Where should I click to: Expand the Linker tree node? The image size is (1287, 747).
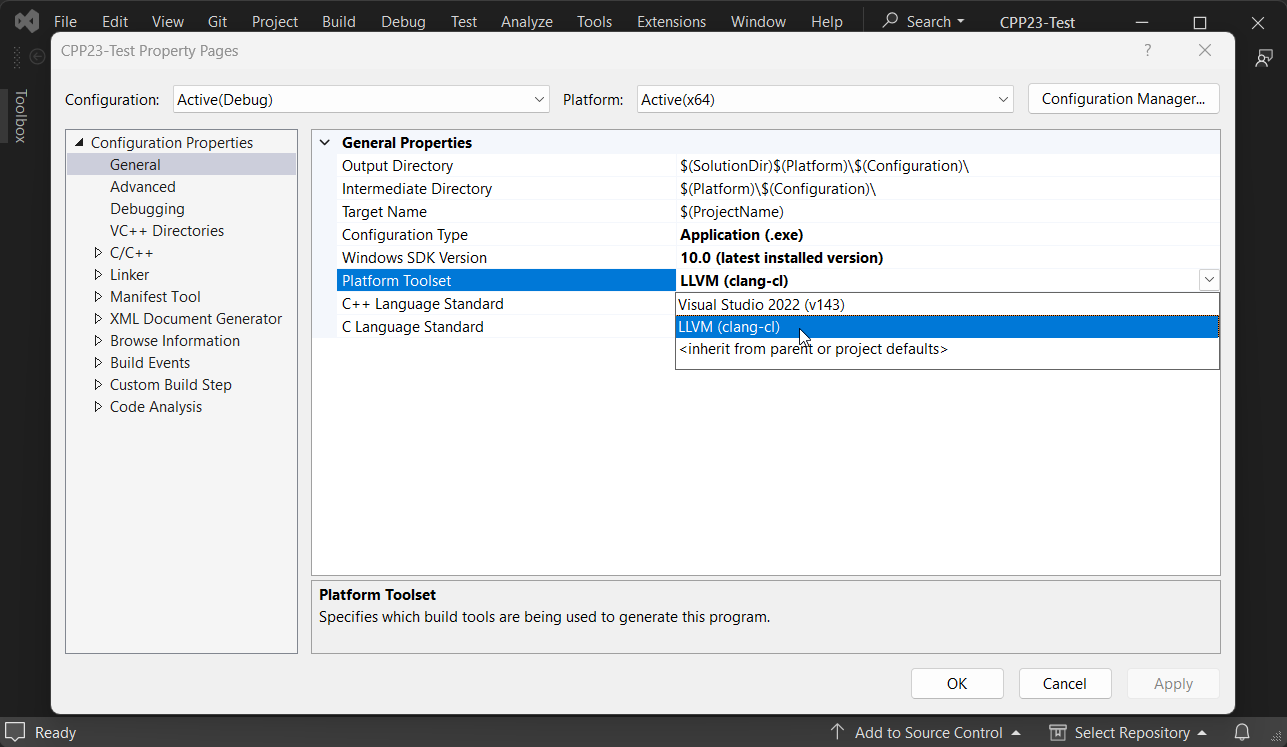(x=98, y=275)
